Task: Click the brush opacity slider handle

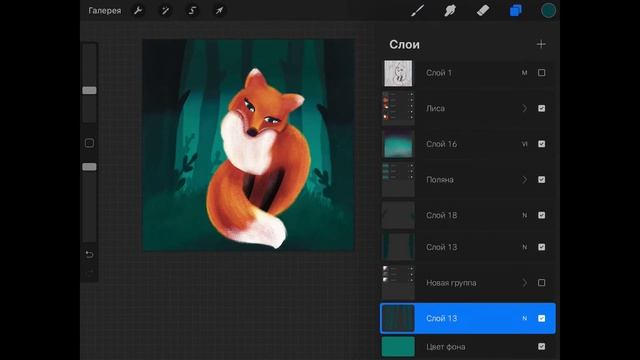Action: (89, 167)
